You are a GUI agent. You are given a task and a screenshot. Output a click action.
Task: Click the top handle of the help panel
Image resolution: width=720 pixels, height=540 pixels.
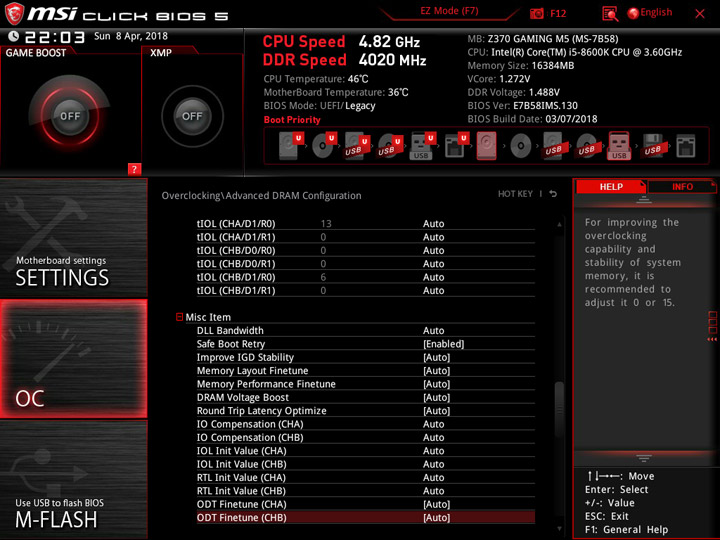[x=644, y=200]
